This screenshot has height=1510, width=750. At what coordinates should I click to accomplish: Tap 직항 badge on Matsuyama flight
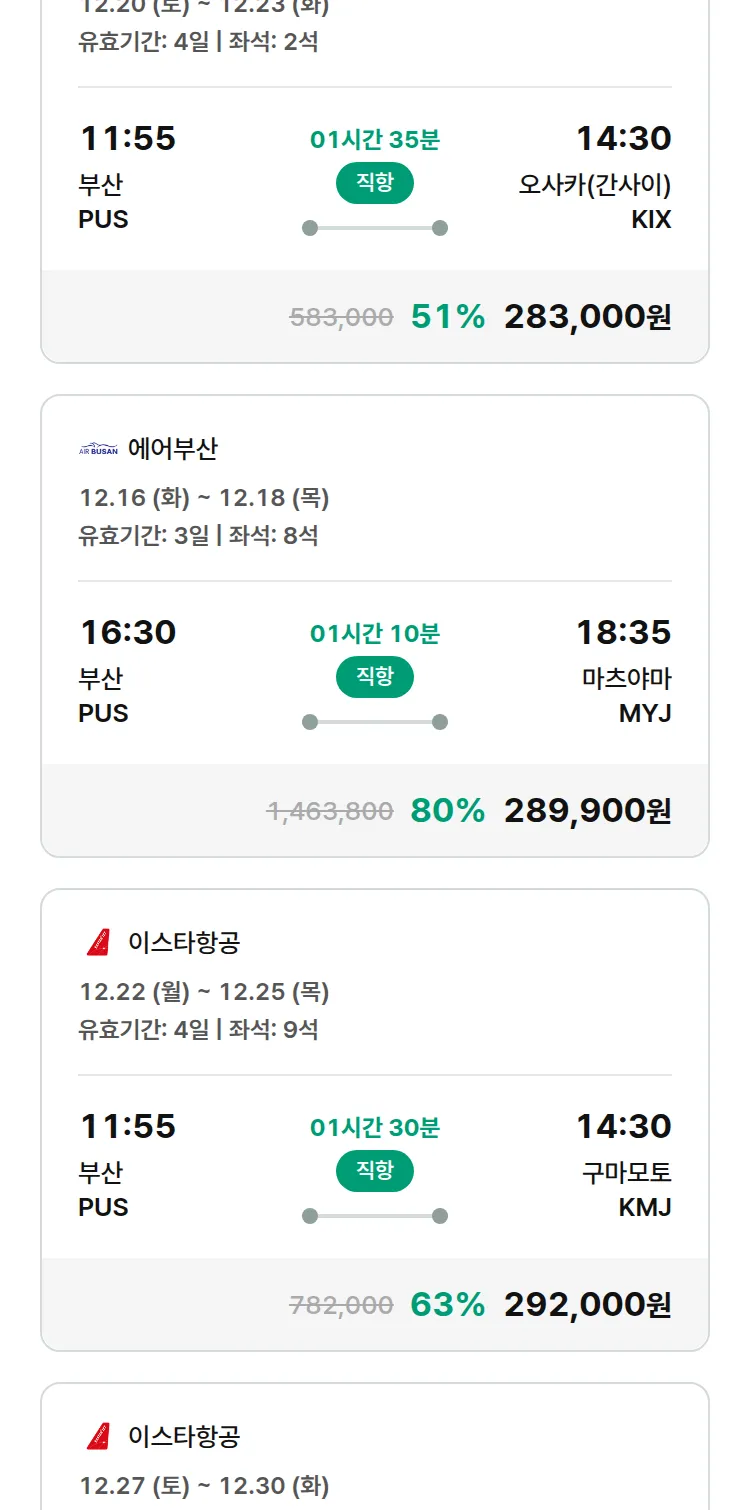tap(374, 677)
